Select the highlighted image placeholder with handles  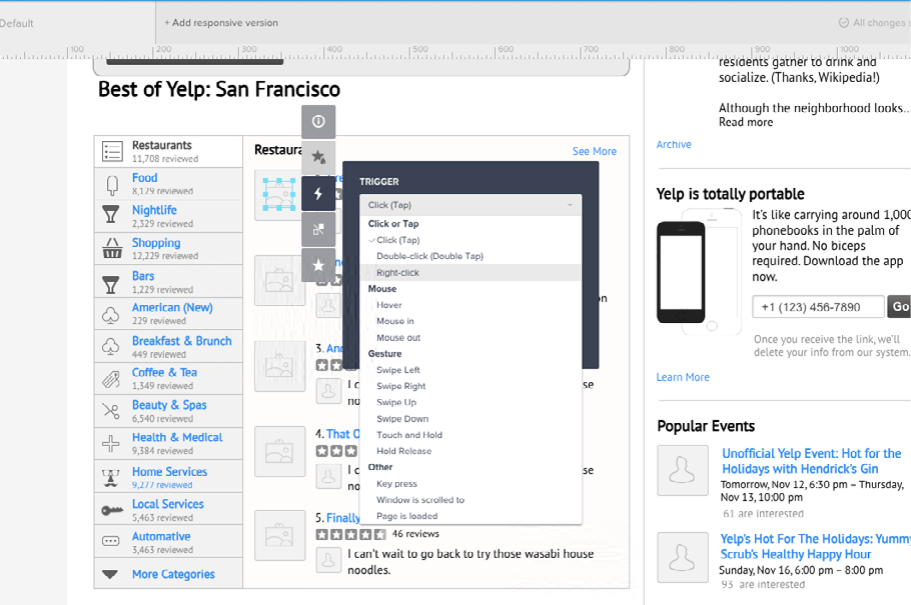[279, 195]
